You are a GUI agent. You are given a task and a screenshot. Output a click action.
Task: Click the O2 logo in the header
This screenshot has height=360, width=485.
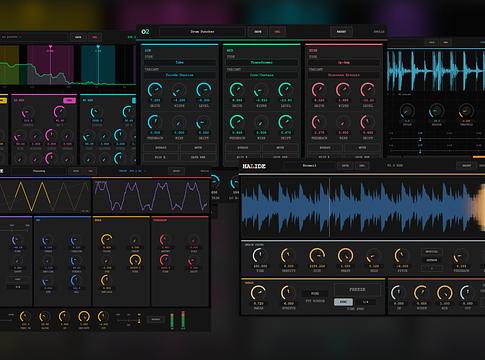pos(145,32)
